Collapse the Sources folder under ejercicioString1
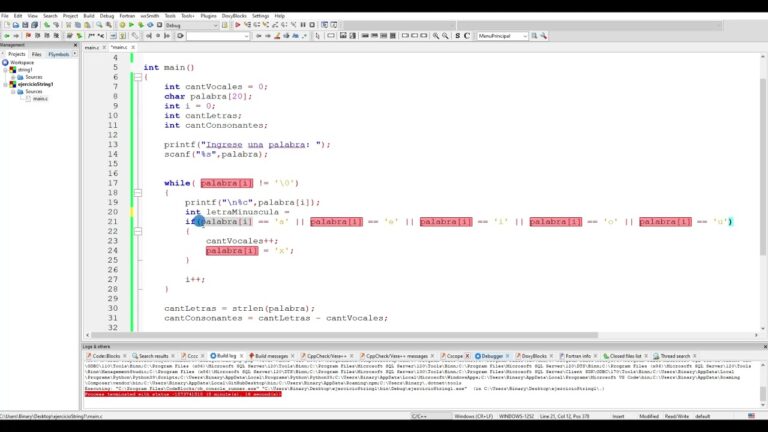The width and height of the screenshot is (768, 432). pos(13,92)
